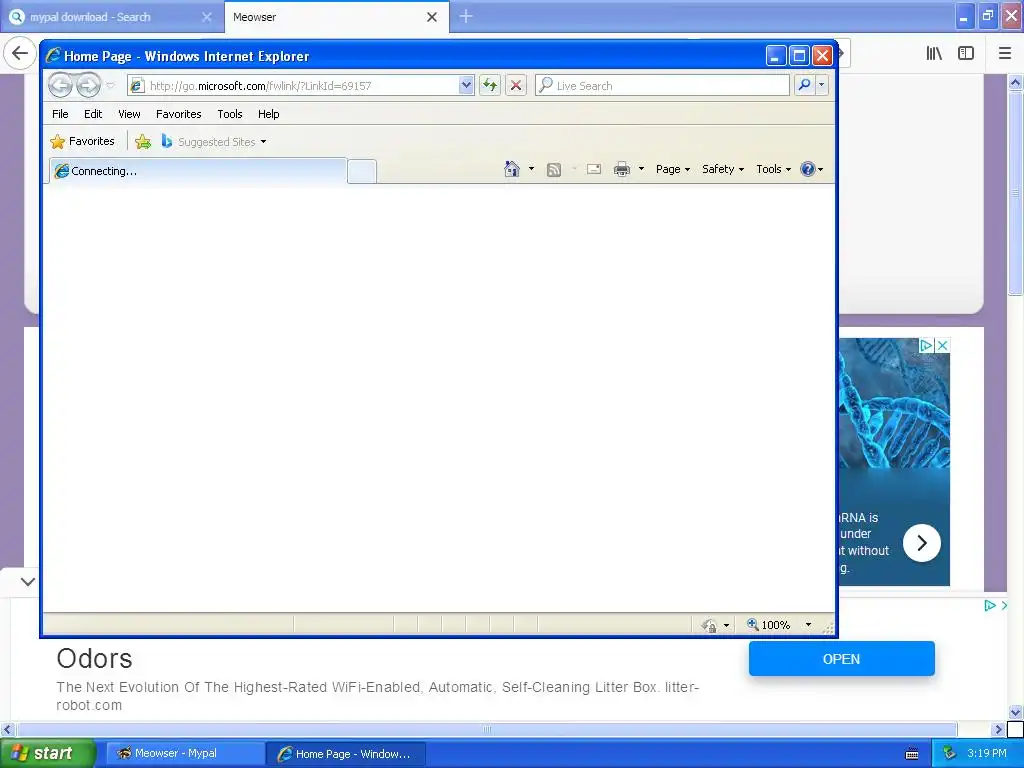Screen dimensions: 1024x768
Task: Expand the Print options dropdown arrow
Action: click(641, 169)
